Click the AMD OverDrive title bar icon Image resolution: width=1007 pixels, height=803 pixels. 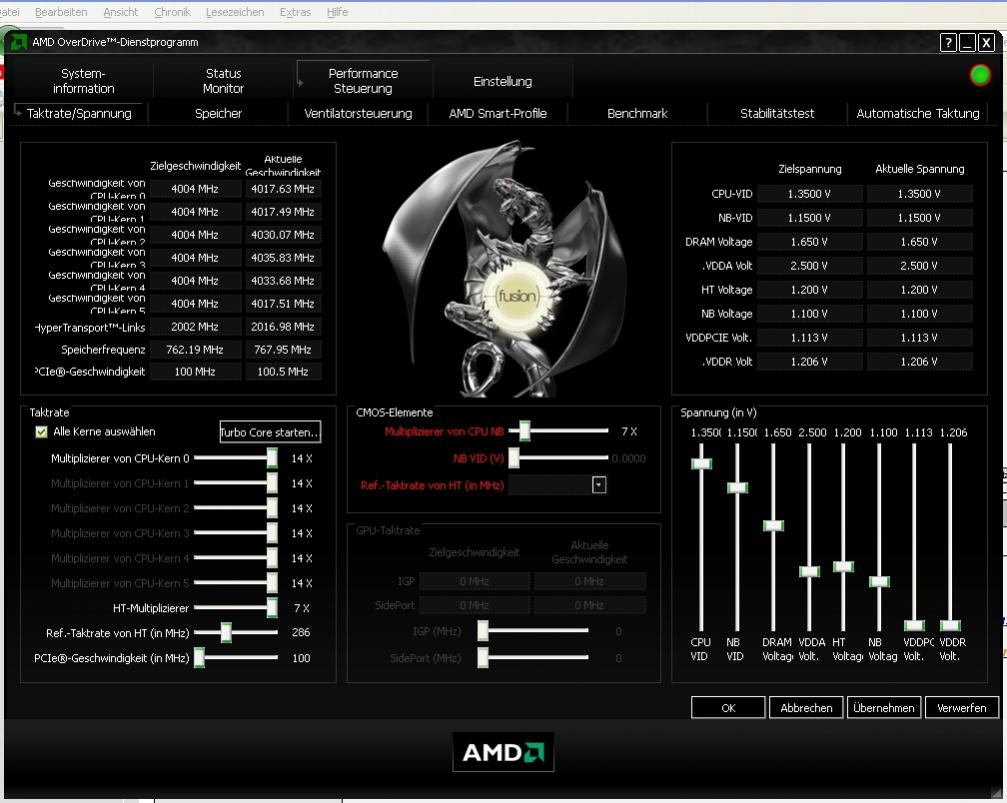pyautogui.click(x=18, y=42)
